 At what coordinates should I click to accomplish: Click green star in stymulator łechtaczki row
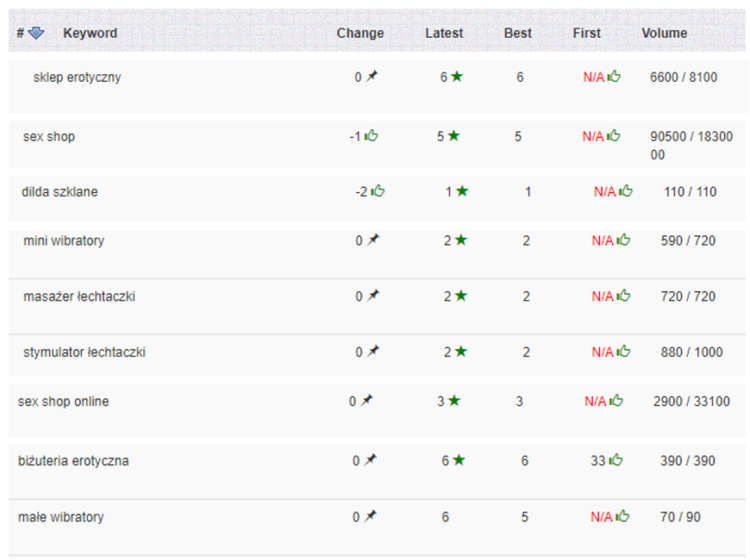coord(461,351)
